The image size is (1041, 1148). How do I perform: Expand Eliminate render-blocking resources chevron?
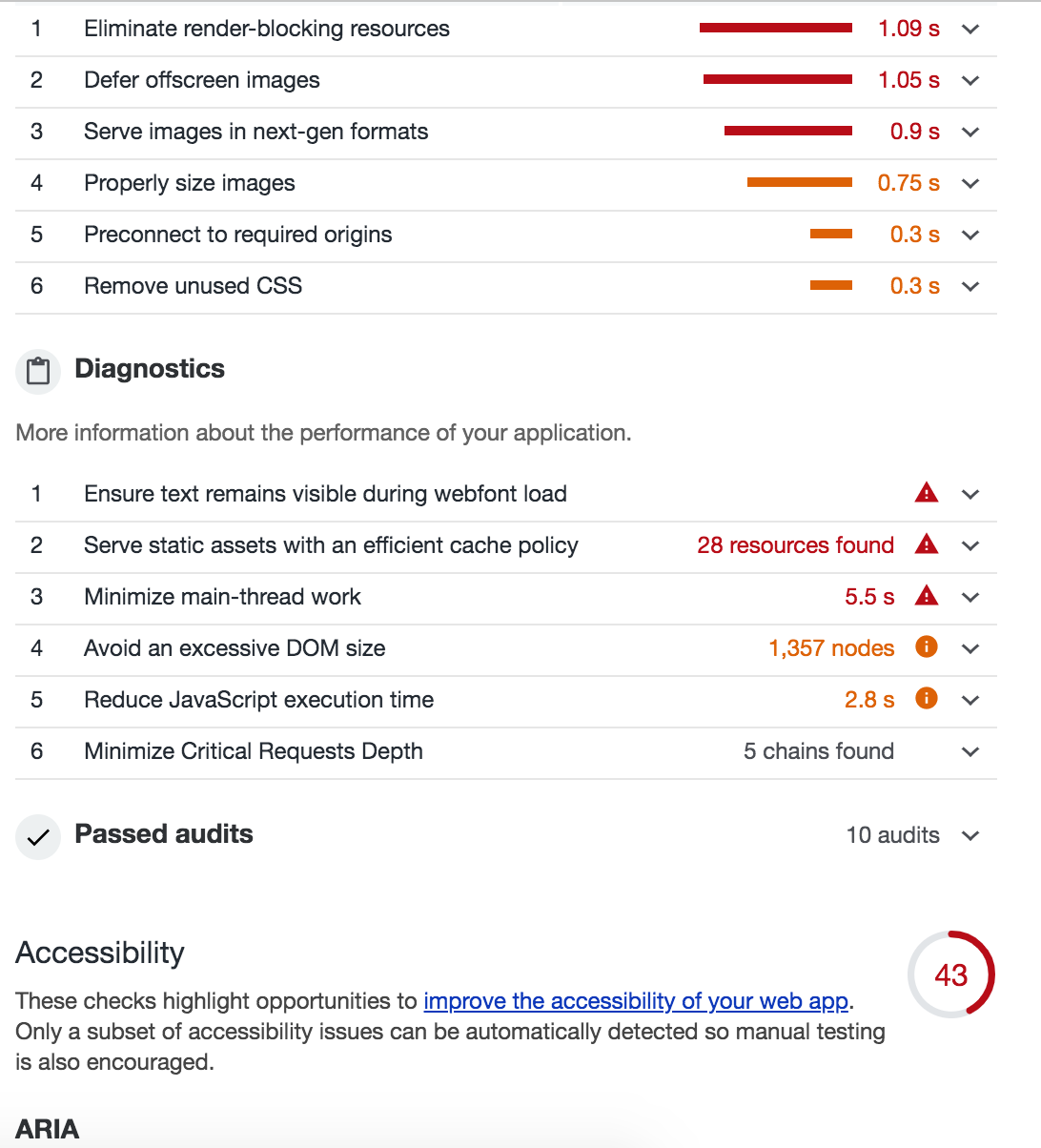pyautogui.click(x=970, y=30)
